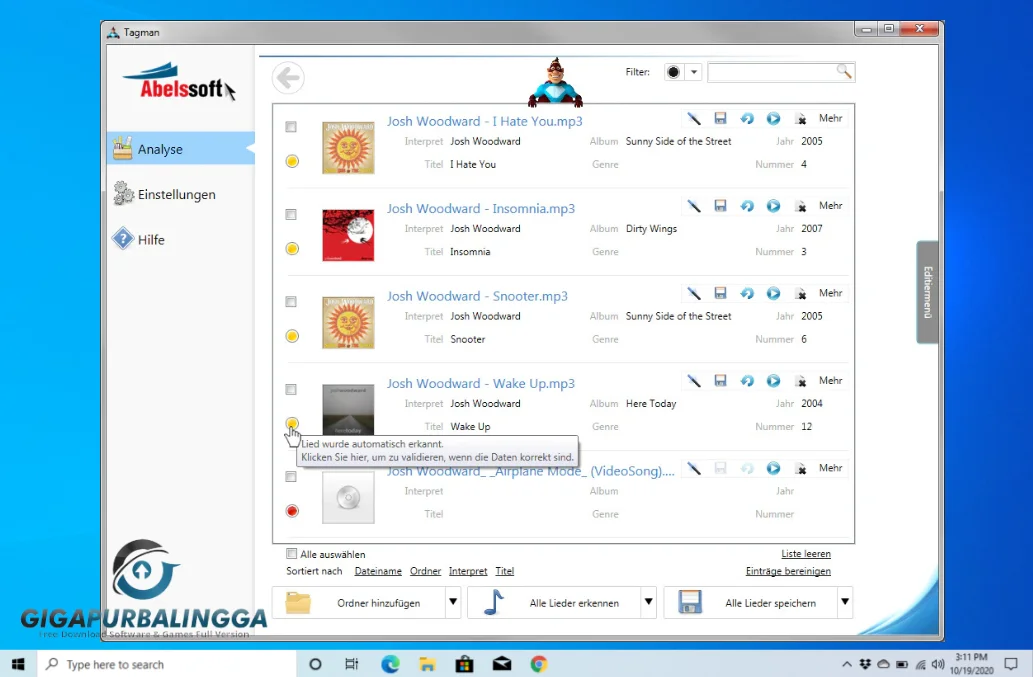Click the magic wand icon for Airplane Mode song
Image resolution: width=1033 pixels, height=677 pixels.
[x=694, y=468]
